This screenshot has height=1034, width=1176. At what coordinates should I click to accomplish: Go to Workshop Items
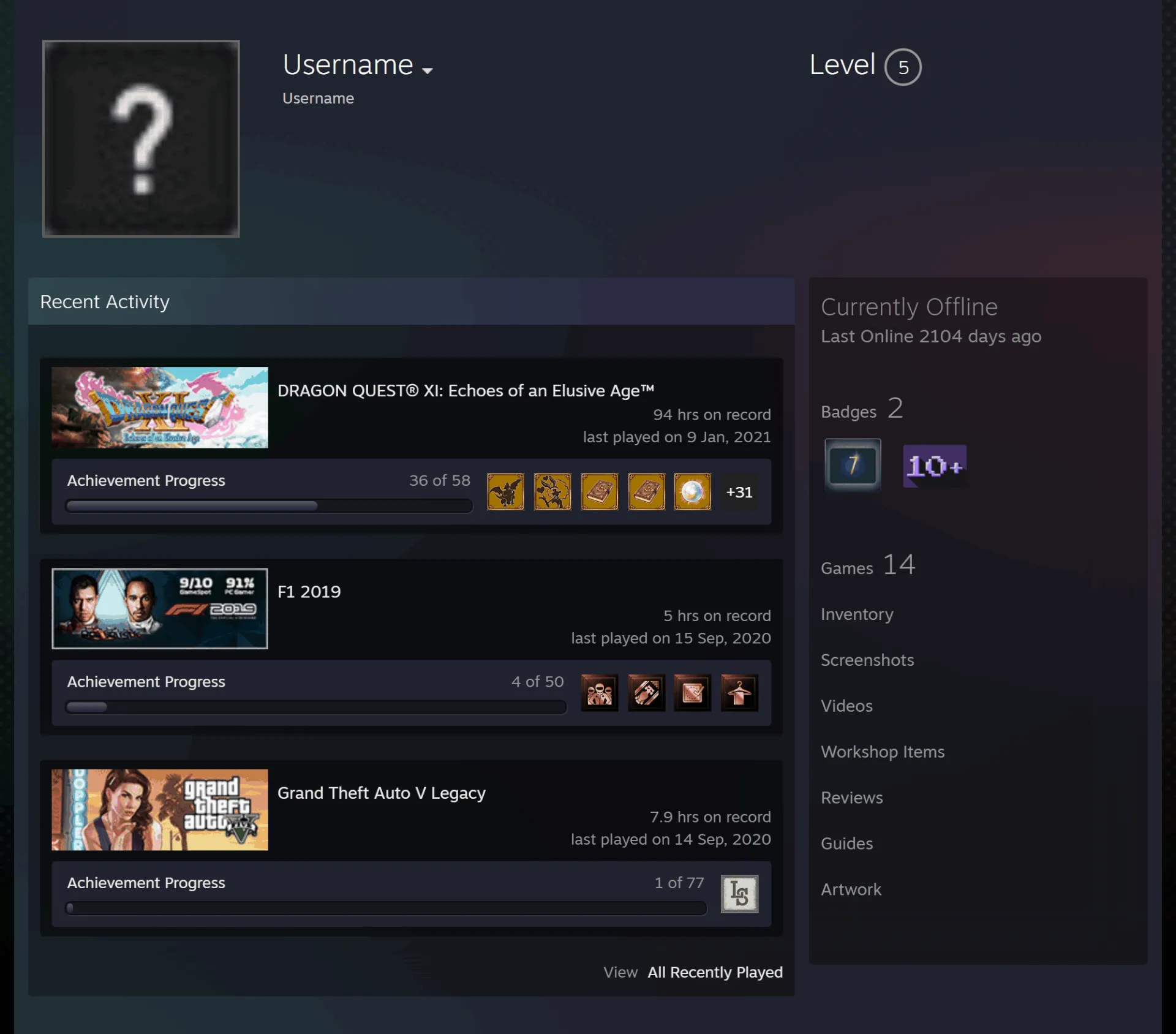click(883, 752)
